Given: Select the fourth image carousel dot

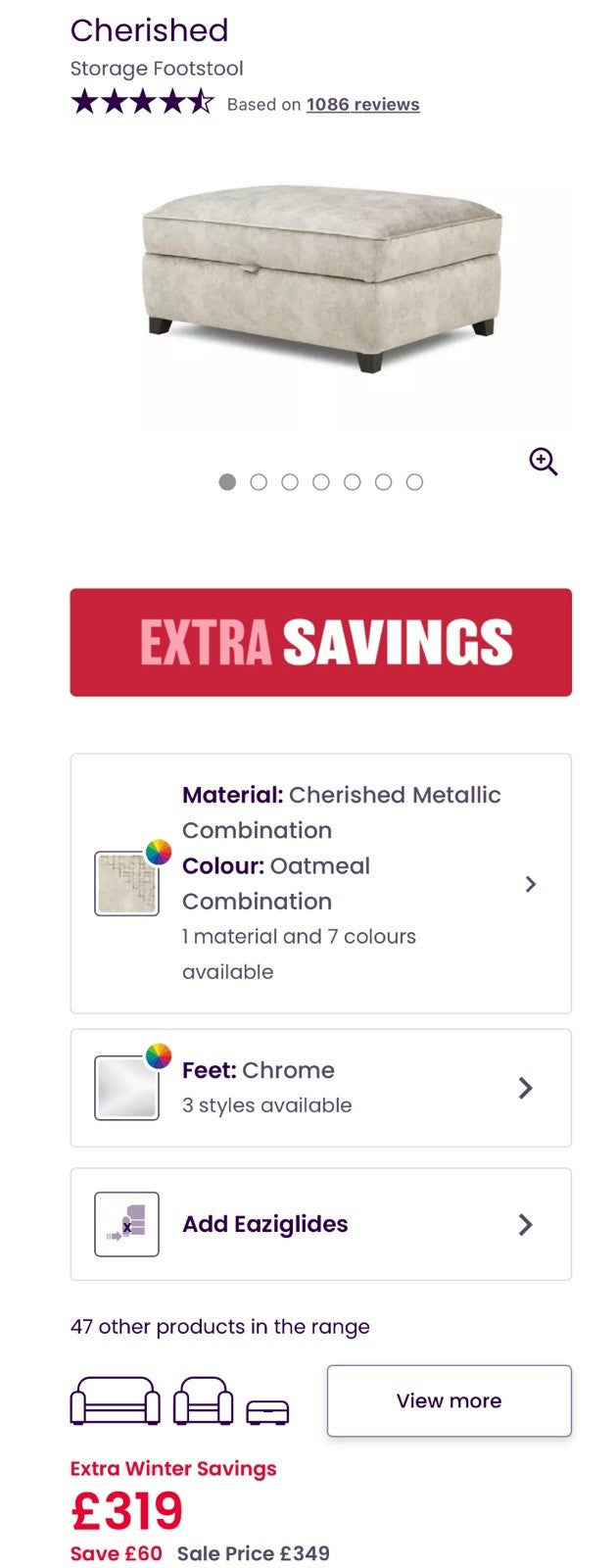Looking at the screenshot, I should (x=321, y=482).
